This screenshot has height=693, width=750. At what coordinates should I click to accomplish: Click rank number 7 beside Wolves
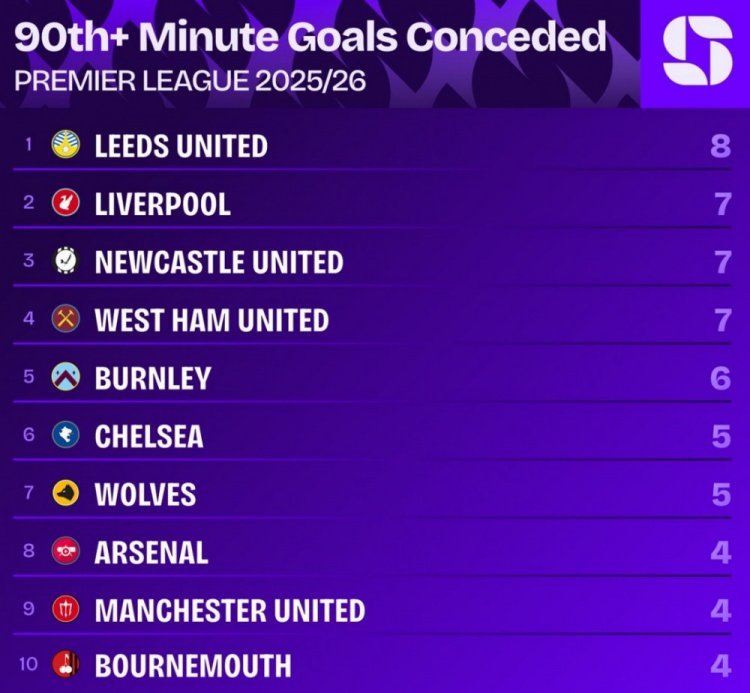(29, 493)
